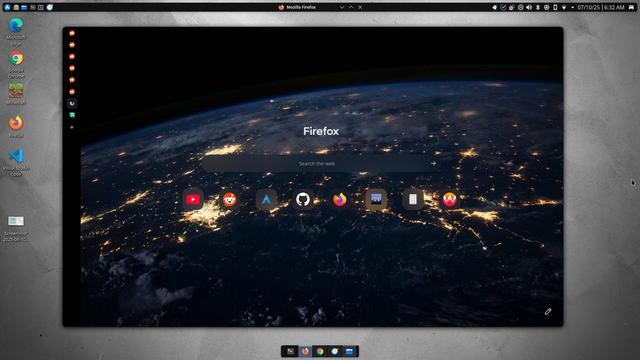
Task: Click the Firefox heading on new tab page
Action: pyautogui.click(x=321, y=131)
